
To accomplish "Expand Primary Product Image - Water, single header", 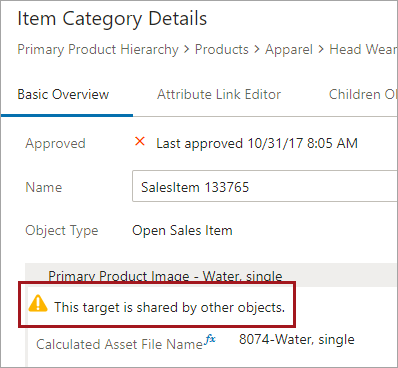I will (211, 276).
